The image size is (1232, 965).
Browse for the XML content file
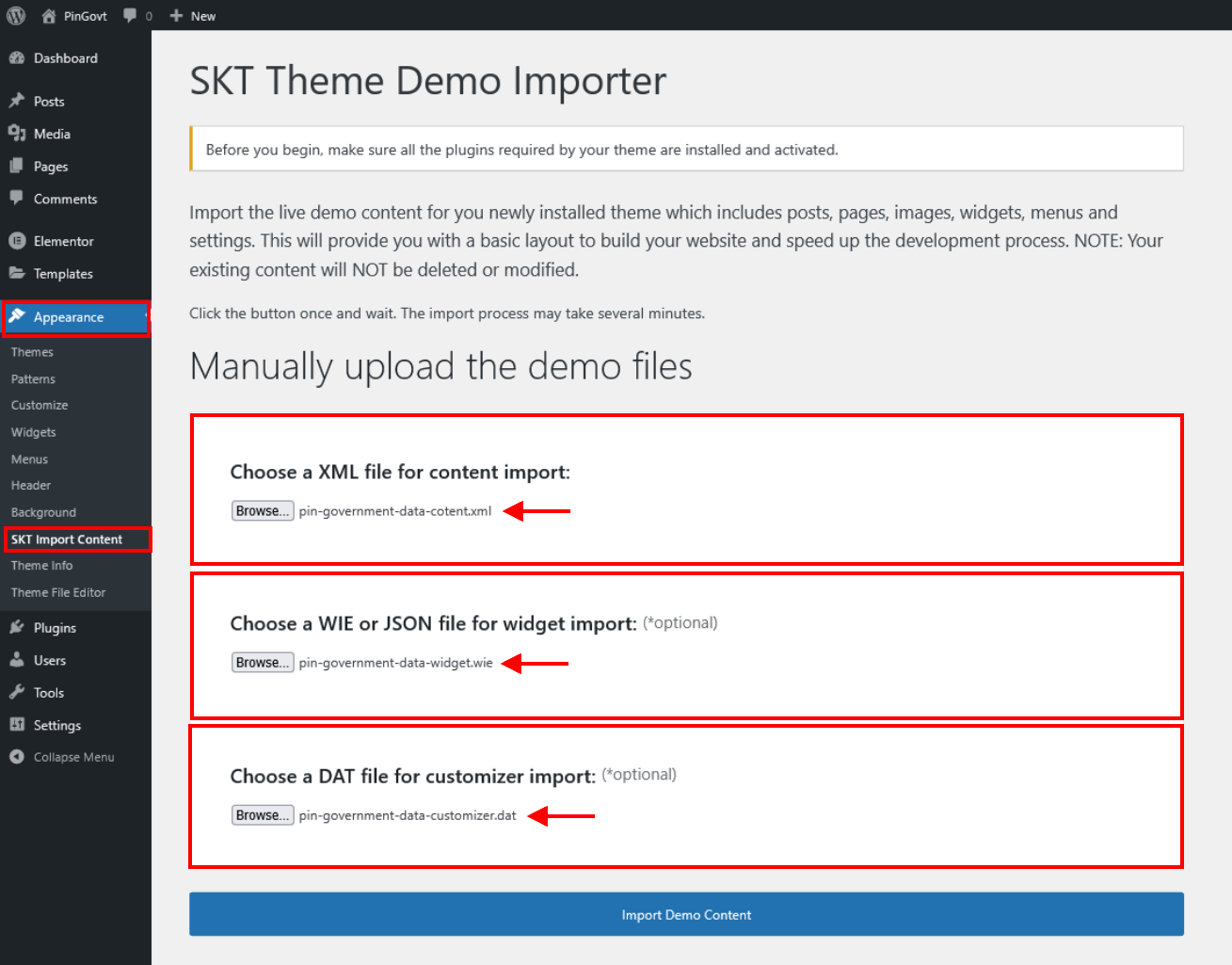tap(263, 511)
